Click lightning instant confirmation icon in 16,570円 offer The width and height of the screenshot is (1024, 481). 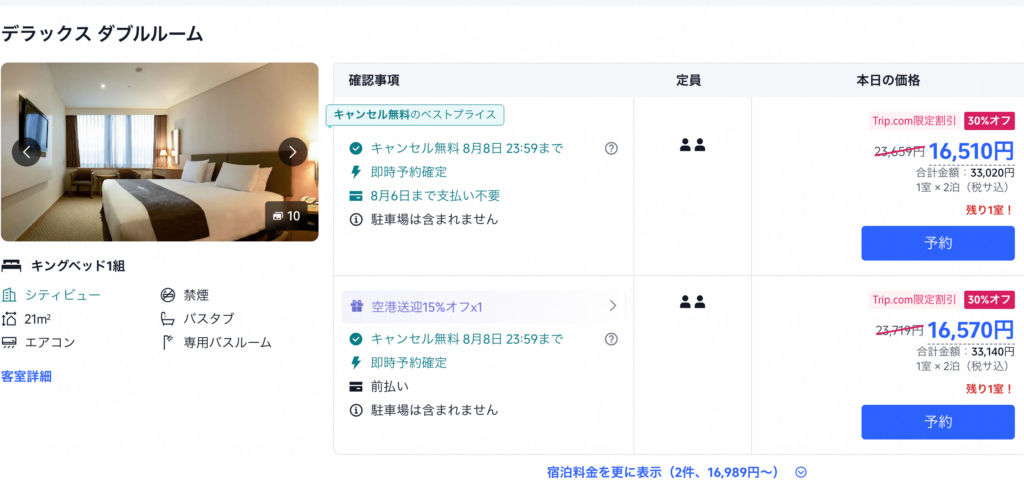356,362
